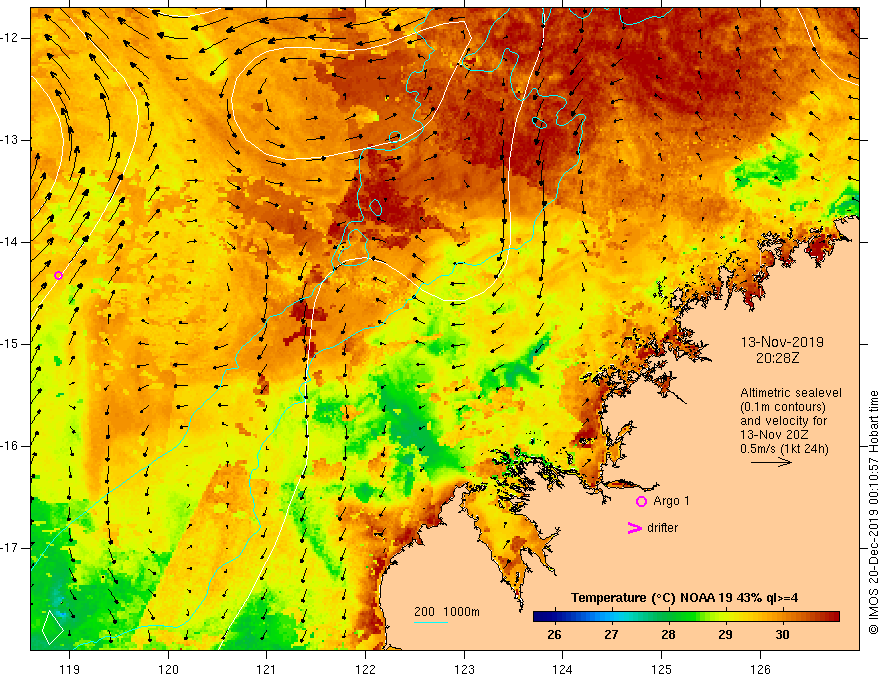
Task: Click the colorbar value 28
Action: tap(668, 635)
